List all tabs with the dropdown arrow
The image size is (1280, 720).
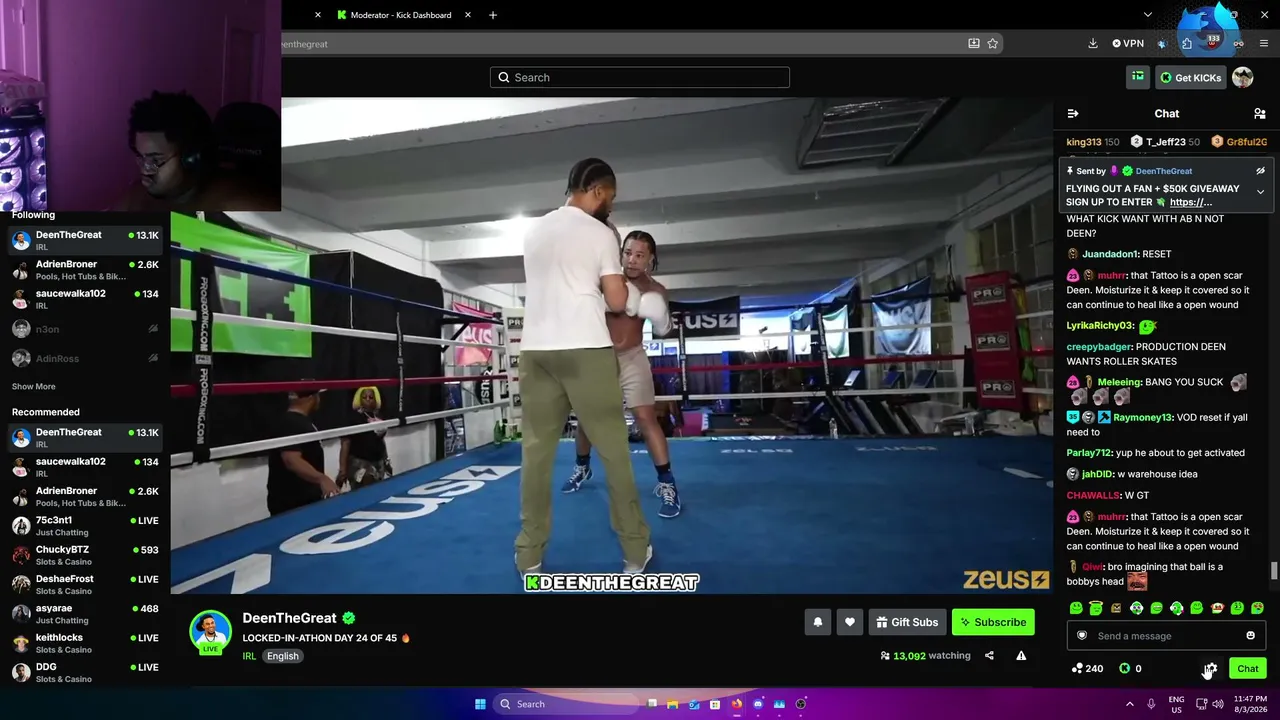[x=1148, y=15]
